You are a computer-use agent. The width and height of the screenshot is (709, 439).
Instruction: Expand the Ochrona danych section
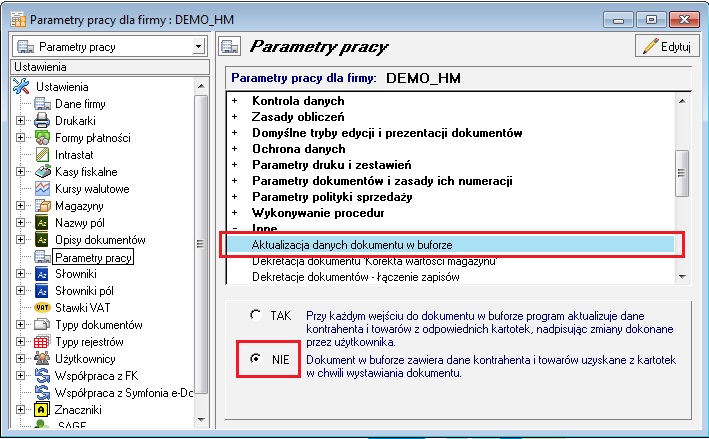(x=235, y=149)
